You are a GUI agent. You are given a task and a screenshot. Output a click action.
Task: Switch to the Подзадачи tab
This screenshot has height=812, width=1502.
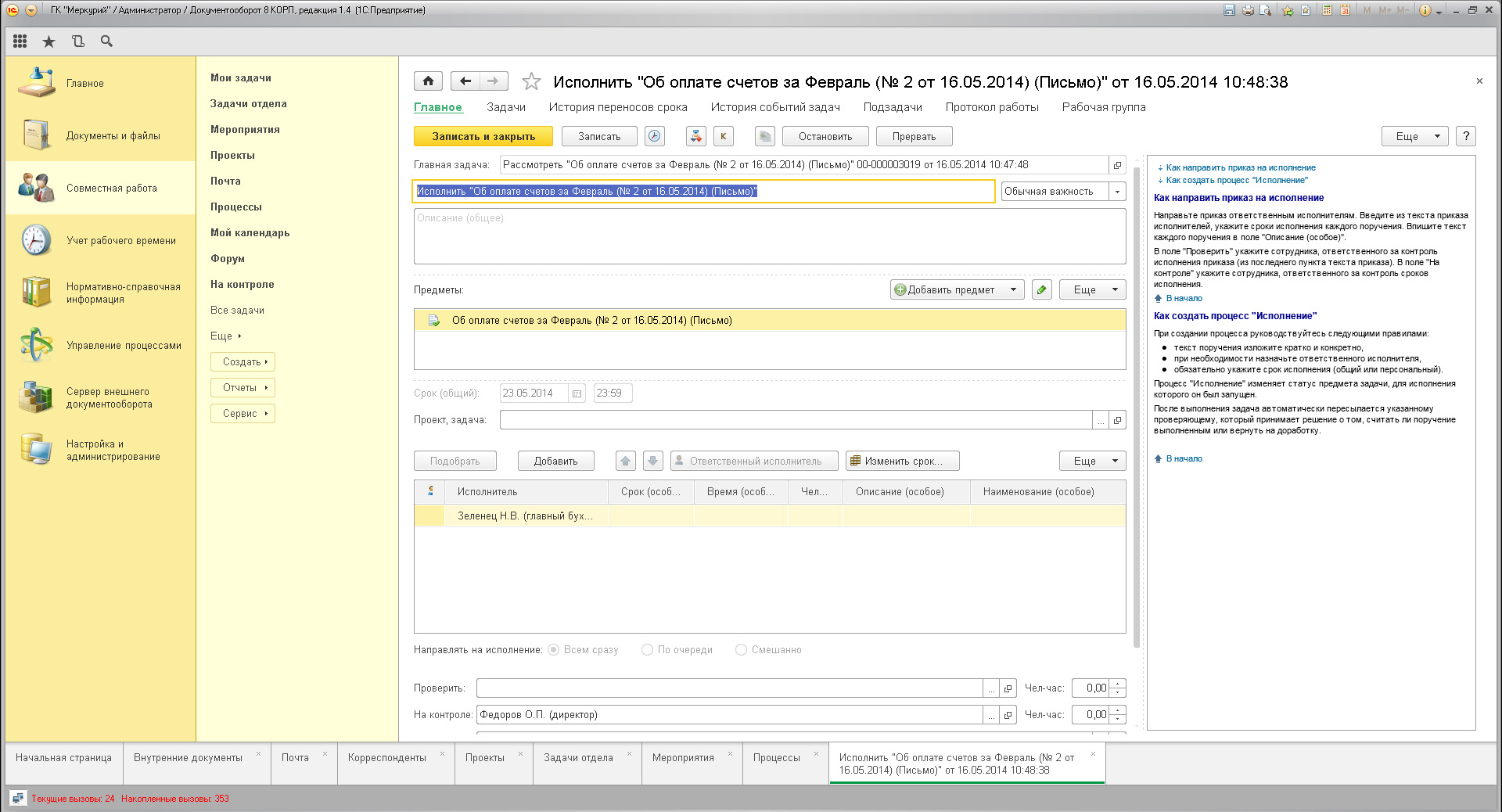[893, 107]
